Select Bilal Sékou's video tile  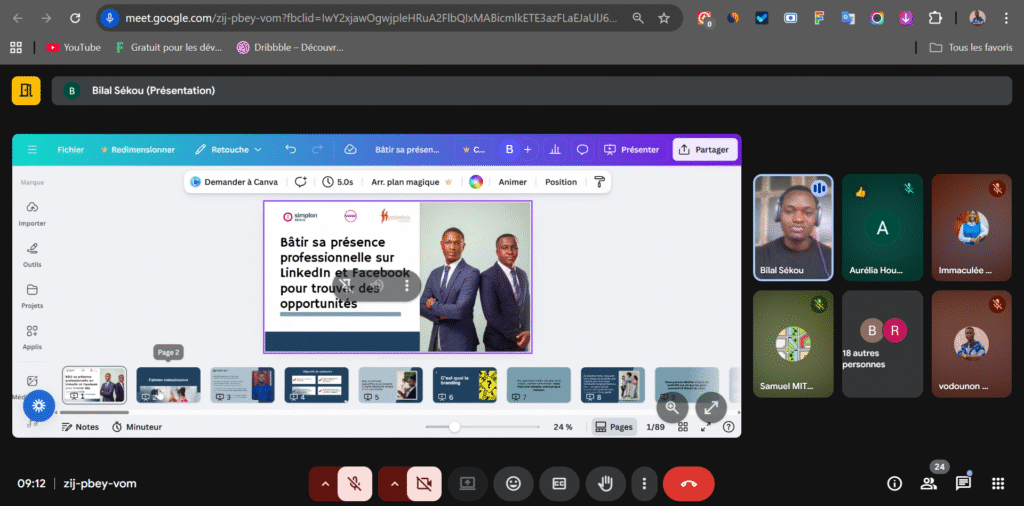click(x=793, y=228)
